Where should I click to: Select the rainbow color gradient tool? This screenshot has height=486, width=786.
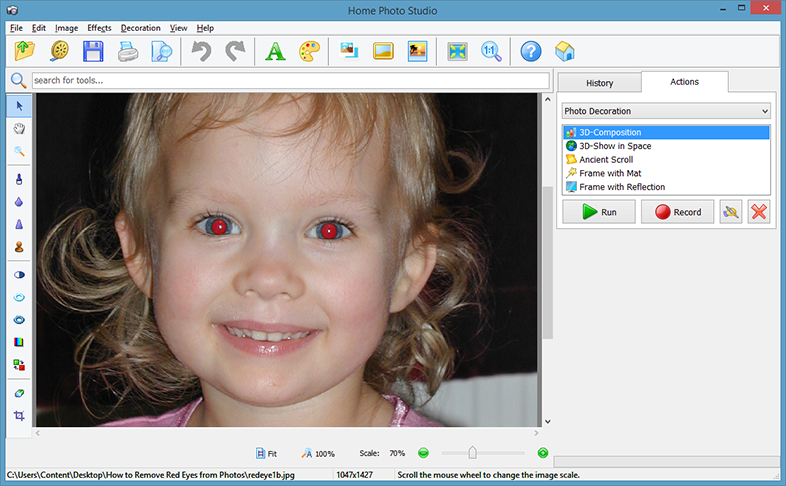19,342
